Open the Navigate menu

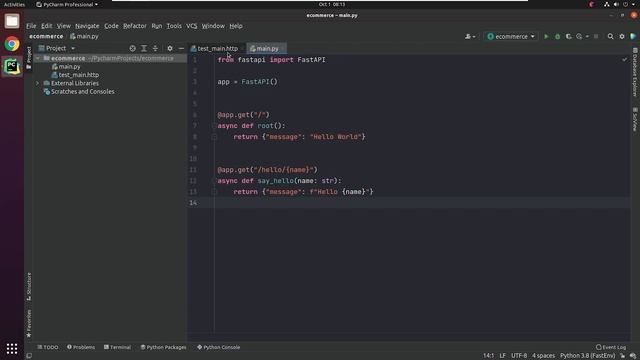pyautogui.click(x=87, y=26)
